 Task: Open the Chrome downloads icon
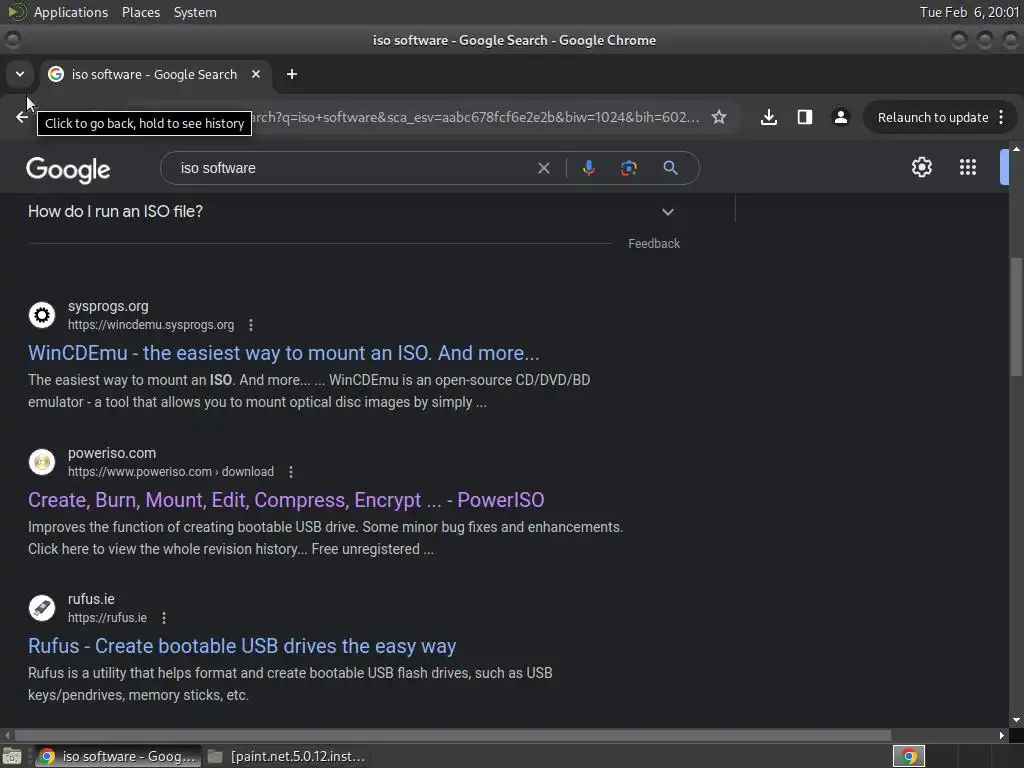point(769,117)
